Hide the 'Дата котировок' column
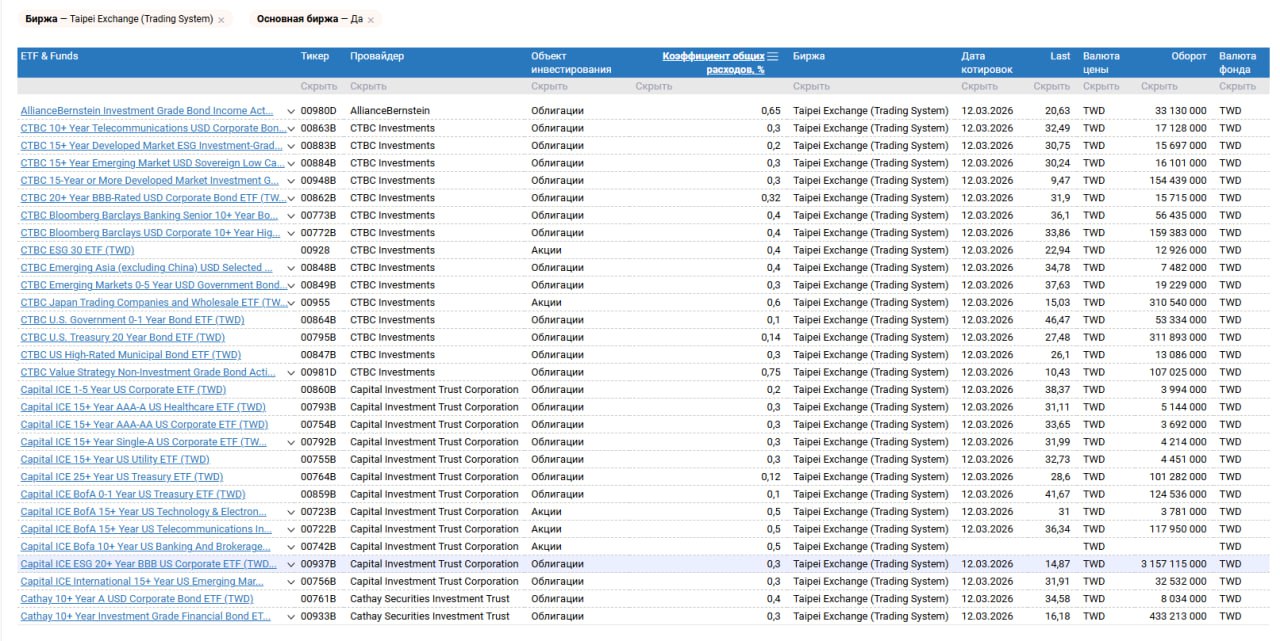1280x641 pixels. point(979,87)
